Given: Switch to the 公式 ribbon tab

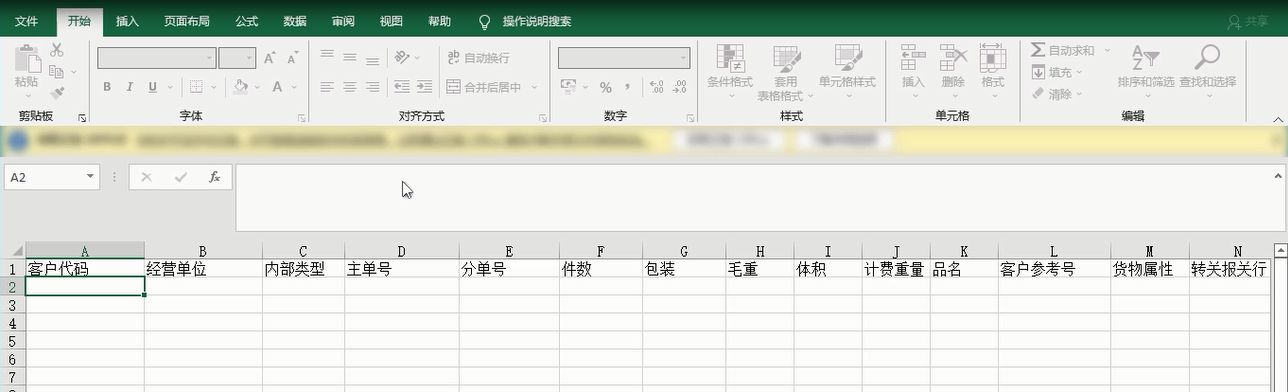Looking at the screenshot, I should pos(247,21).
